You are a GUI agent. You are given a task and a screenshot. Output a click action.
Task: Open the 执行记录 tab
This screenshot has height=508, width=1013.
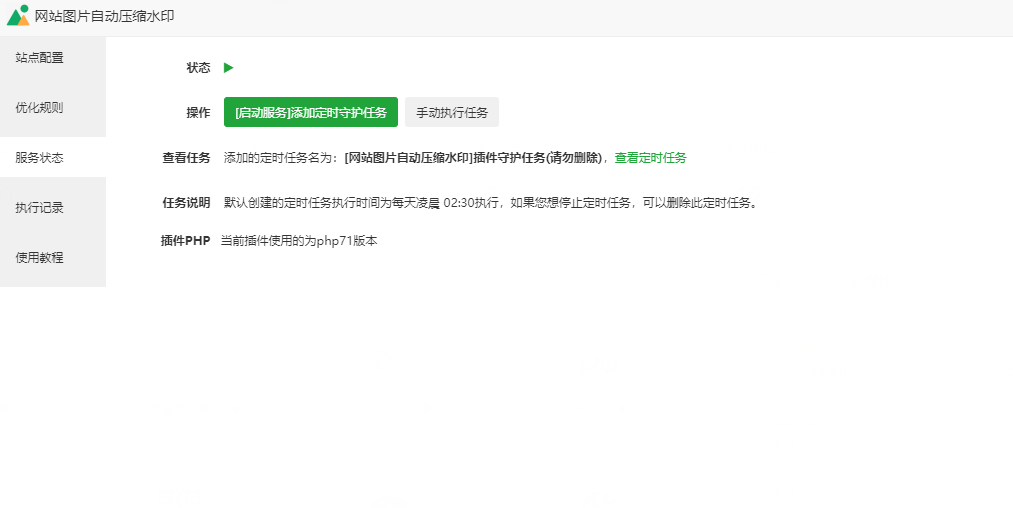[x=53, y=207]
